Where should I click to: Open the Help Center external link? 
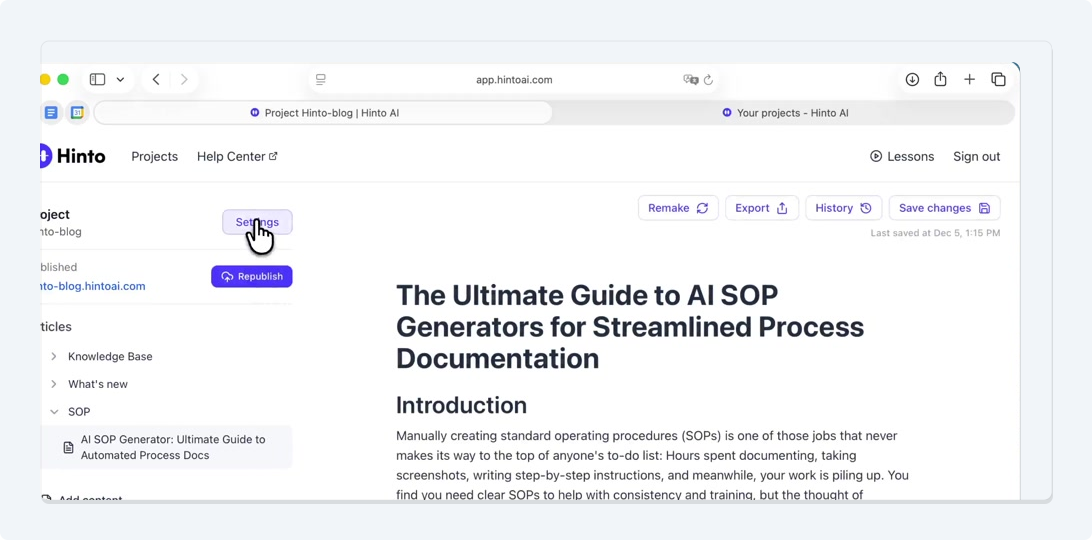coord(237,156)
